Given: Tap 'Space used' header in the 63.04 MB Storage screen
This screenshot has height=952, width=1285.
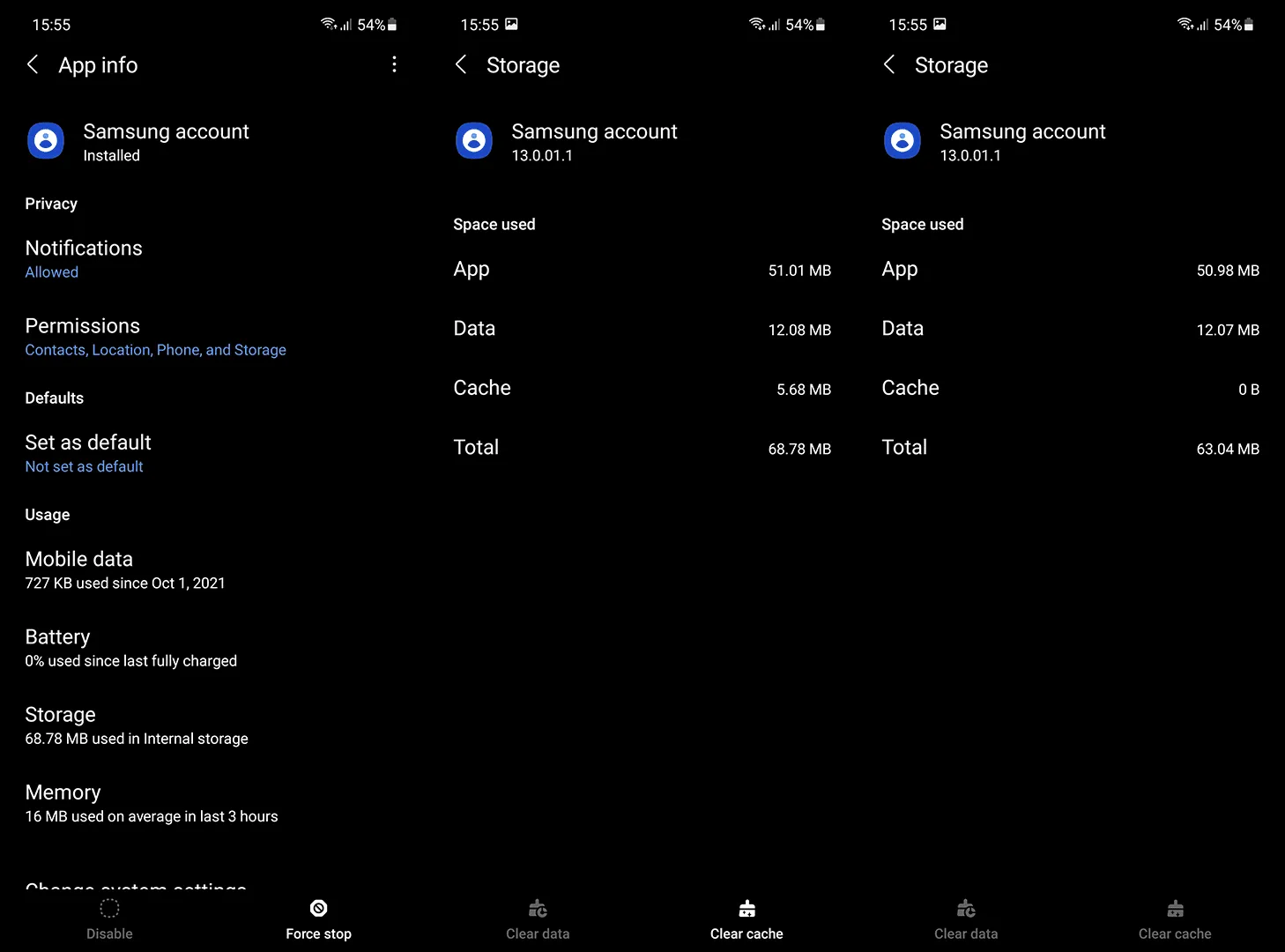Looking at the screenshot, I should (x=923, y=225).
